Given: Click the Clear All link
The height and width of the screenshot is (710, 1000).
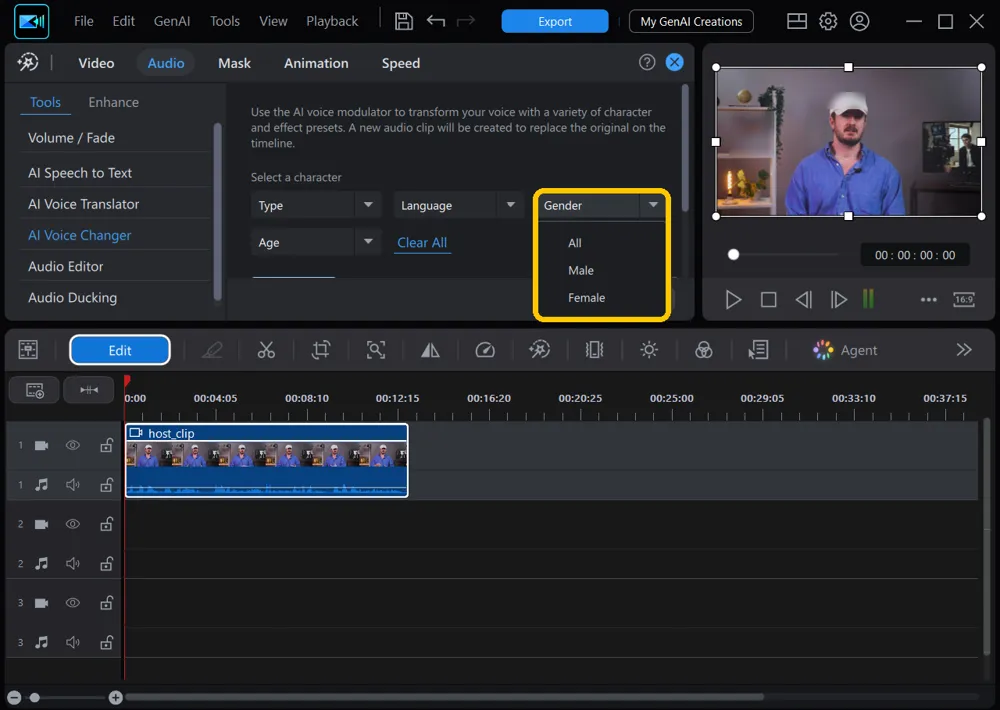Looking at the screenshot, I should pos(422,242).
